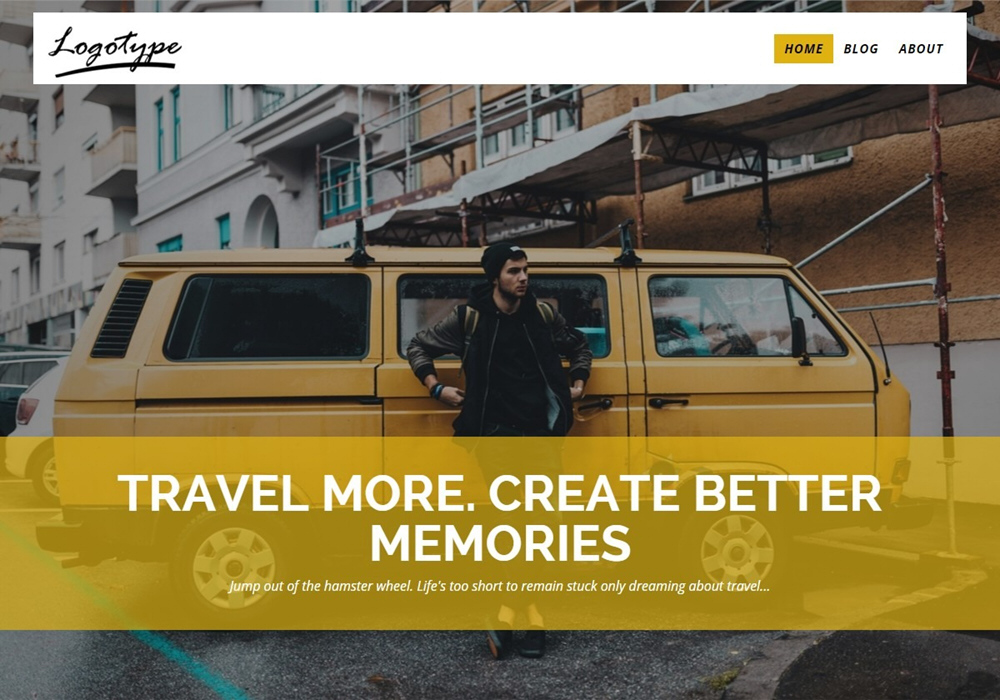
Task: Open the Blog navigation link
Action: point(861,48)
